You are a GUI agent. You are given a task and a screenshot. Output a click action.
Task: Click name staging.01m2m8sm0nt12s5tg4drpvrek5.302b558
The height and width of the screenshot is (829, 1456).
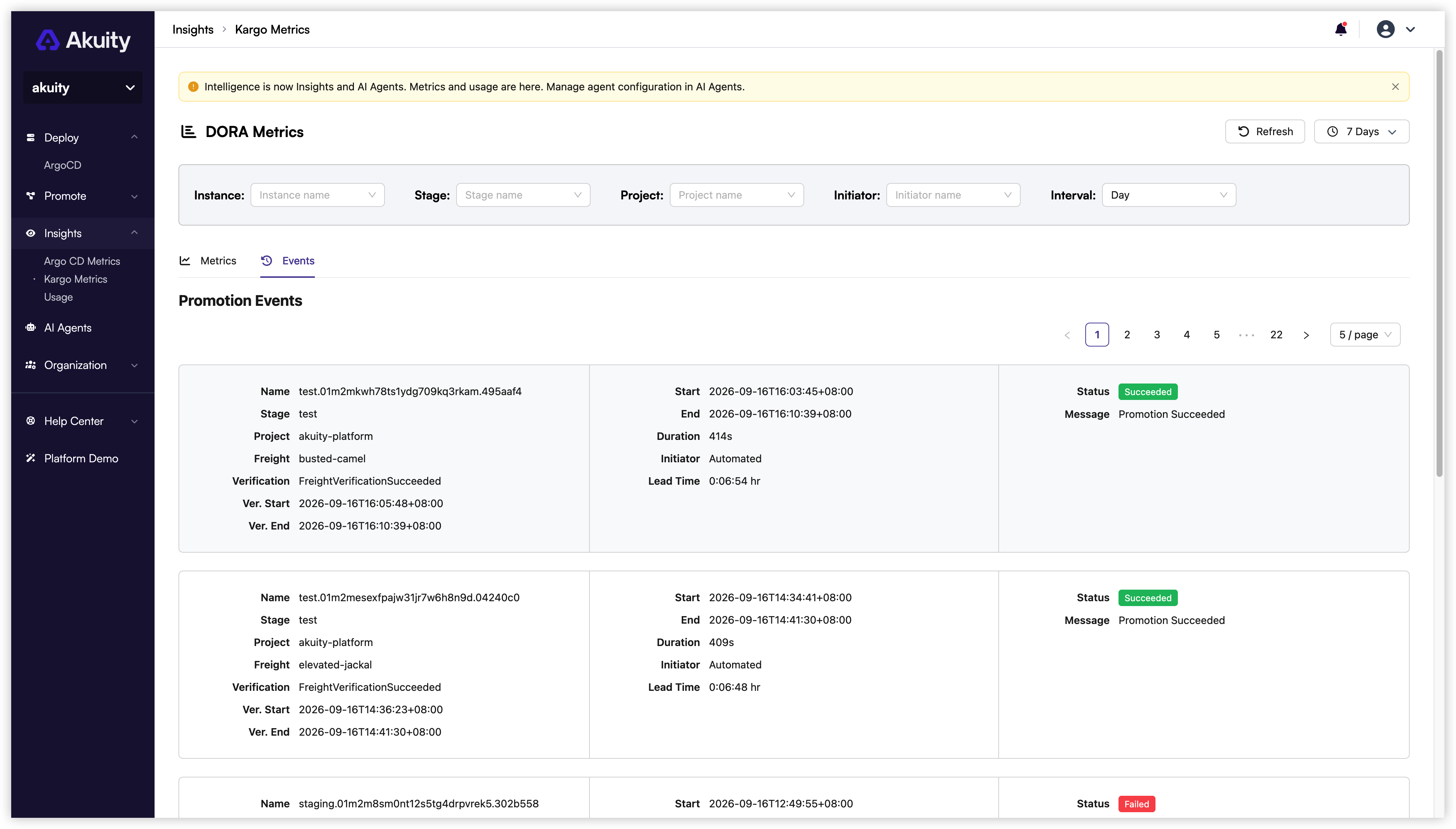(x=419, y=804)
